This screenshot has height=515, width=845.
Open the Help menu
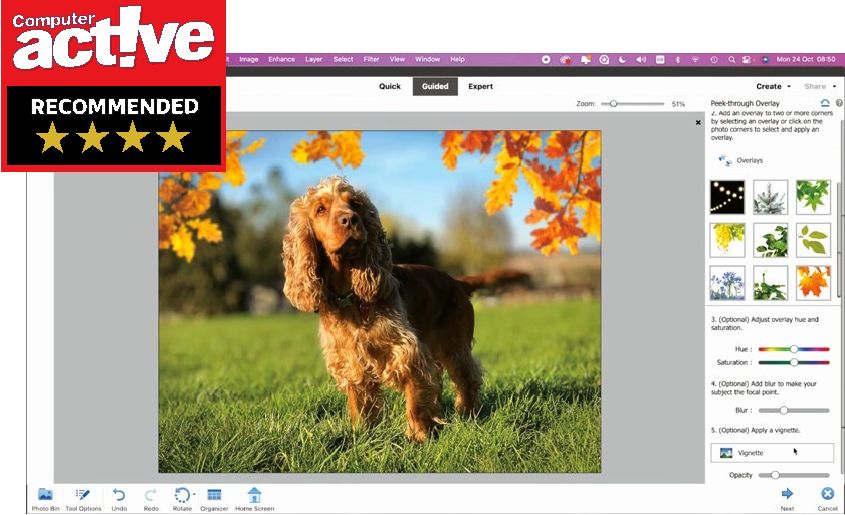point(458,59)
